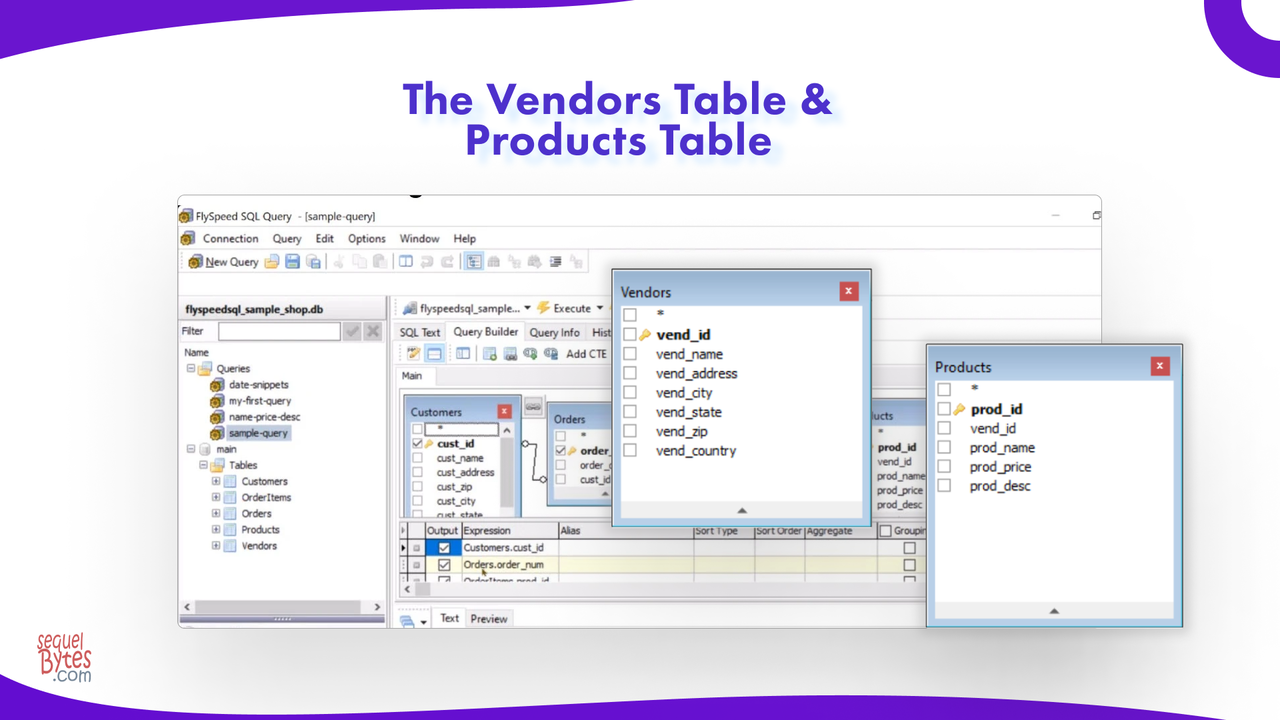
Task: Collapse the Vendors table with the bottom arrow
Action: (741, 510)
